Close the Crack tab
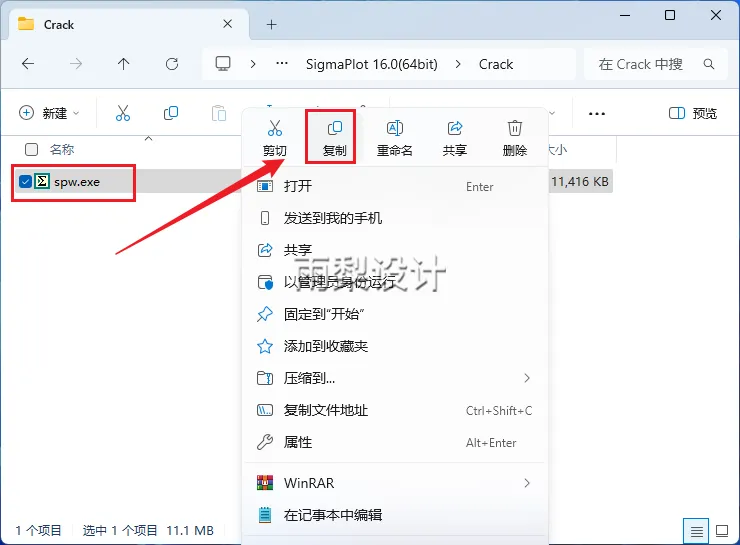 pos(227,24)
